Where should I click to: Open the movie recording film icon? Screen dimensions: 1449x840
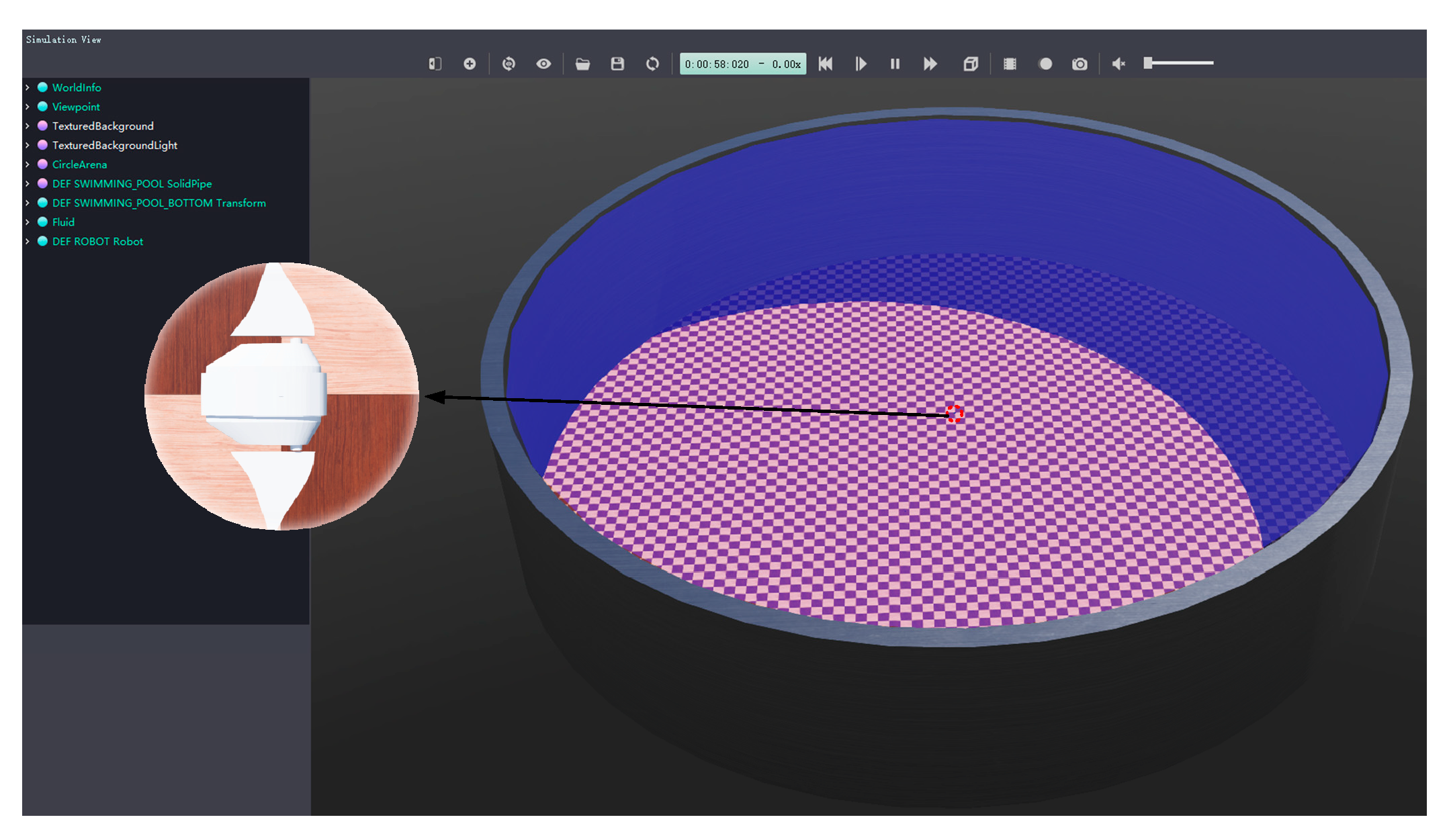point(1010,64)
